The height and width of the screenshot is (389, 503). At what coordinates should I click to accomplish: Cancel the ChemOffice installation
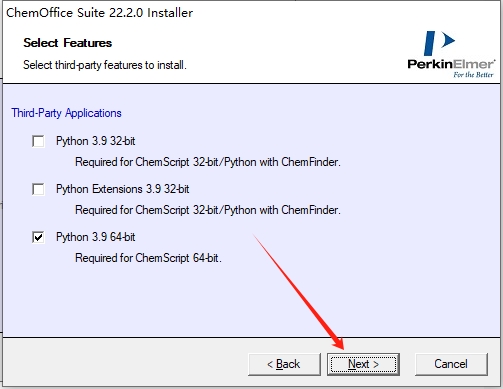(451, 364)
